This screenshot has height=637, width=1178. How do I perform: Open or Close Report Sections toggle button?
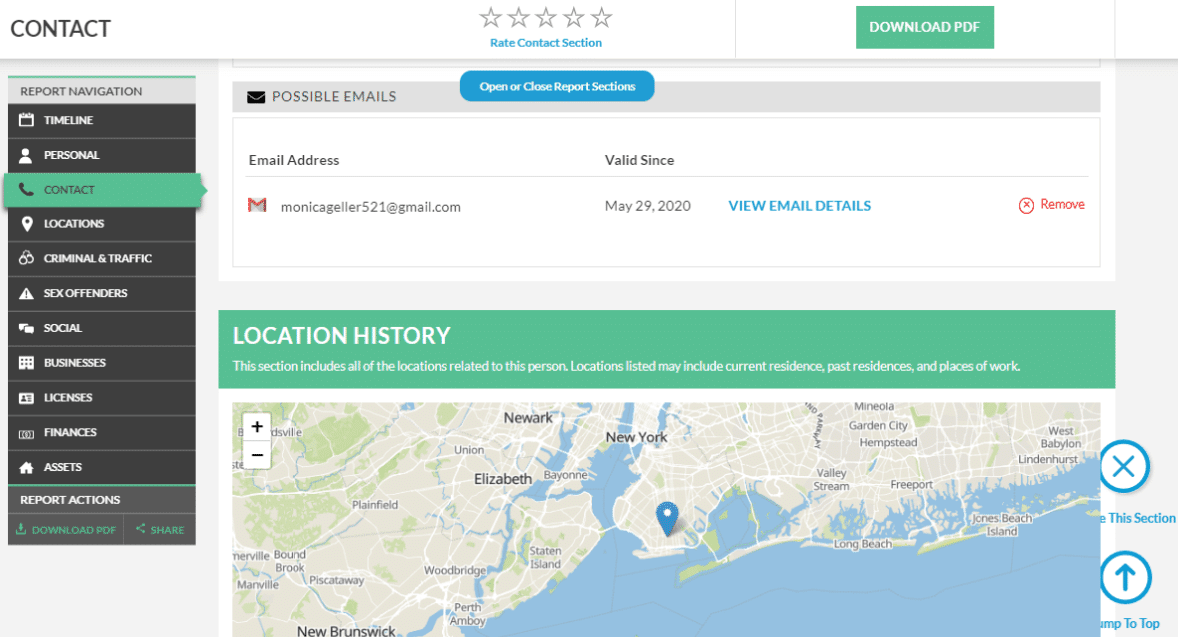pyautogui.click(x=556, y=86)
